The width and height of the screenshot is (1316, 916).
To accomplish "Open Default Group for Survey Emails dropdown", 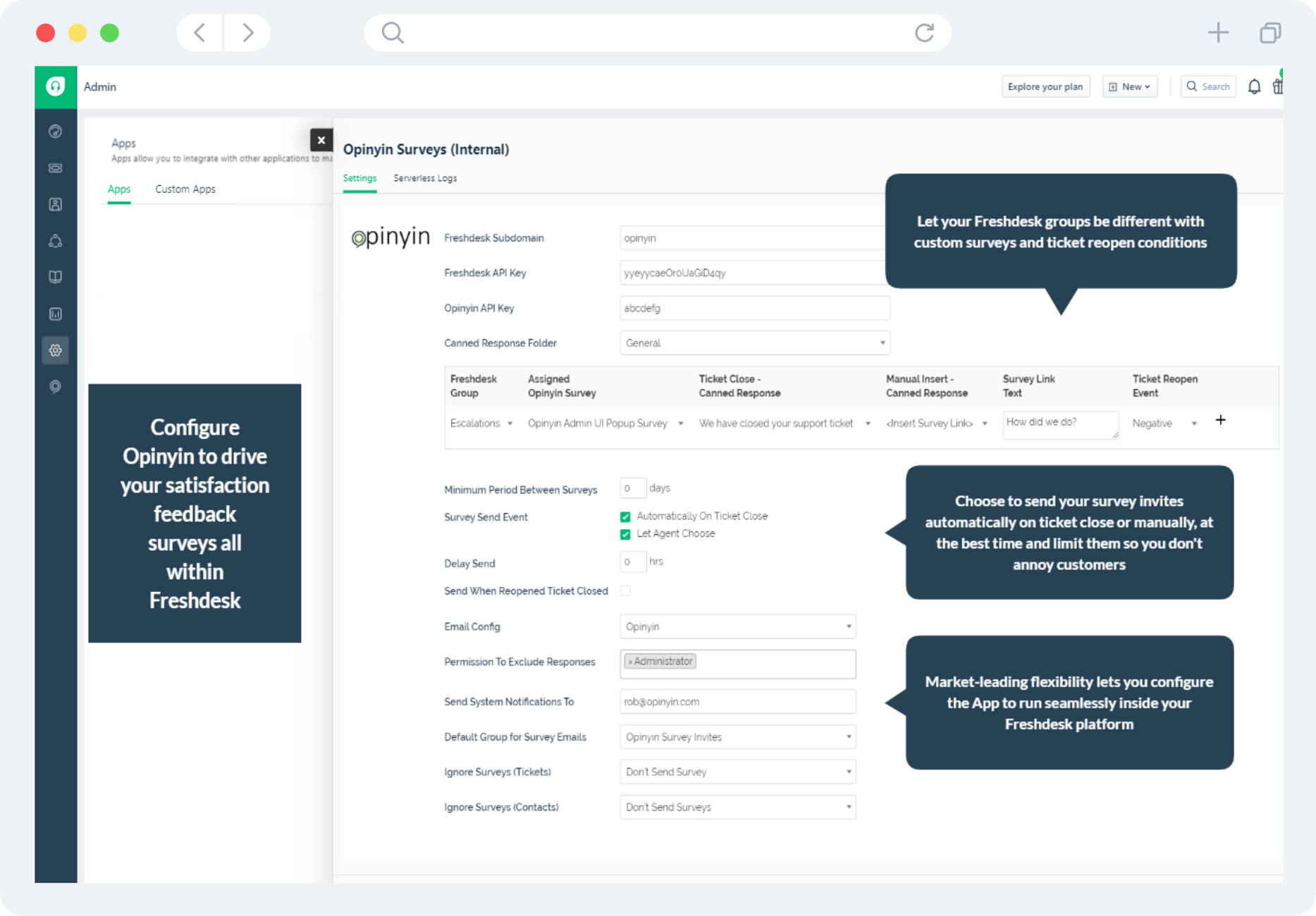I will click(738, 737).
